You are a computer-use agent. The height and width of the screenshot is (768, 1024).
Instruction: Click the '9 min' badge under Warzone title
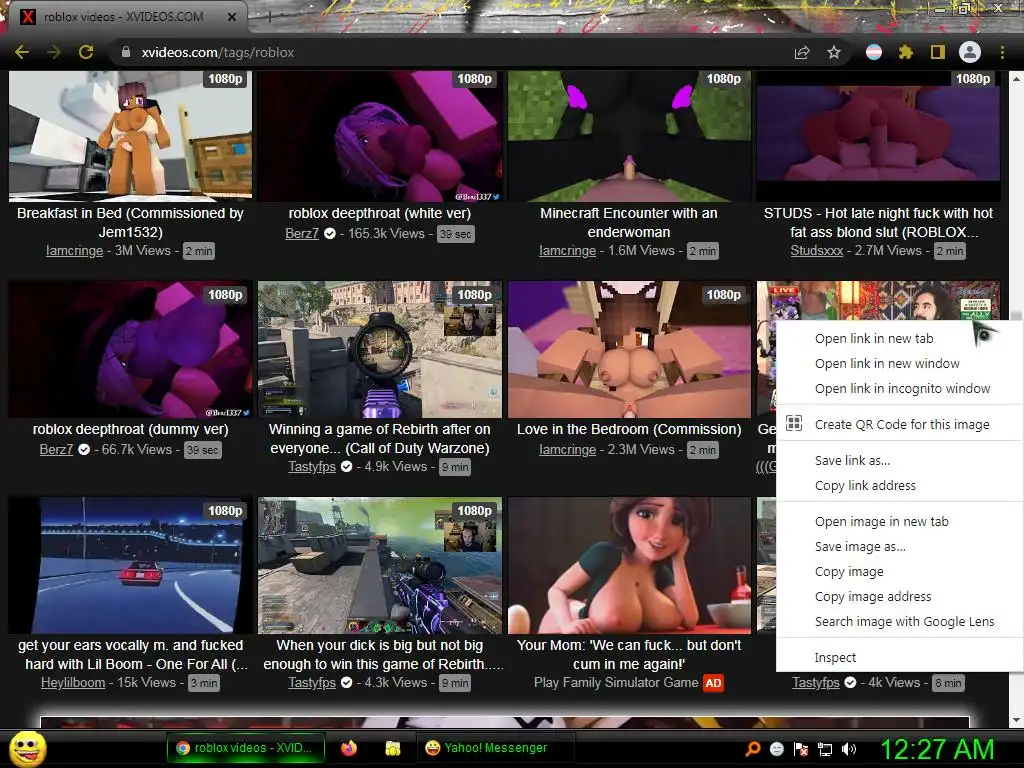pyautogui.click(x=455, y=467)
